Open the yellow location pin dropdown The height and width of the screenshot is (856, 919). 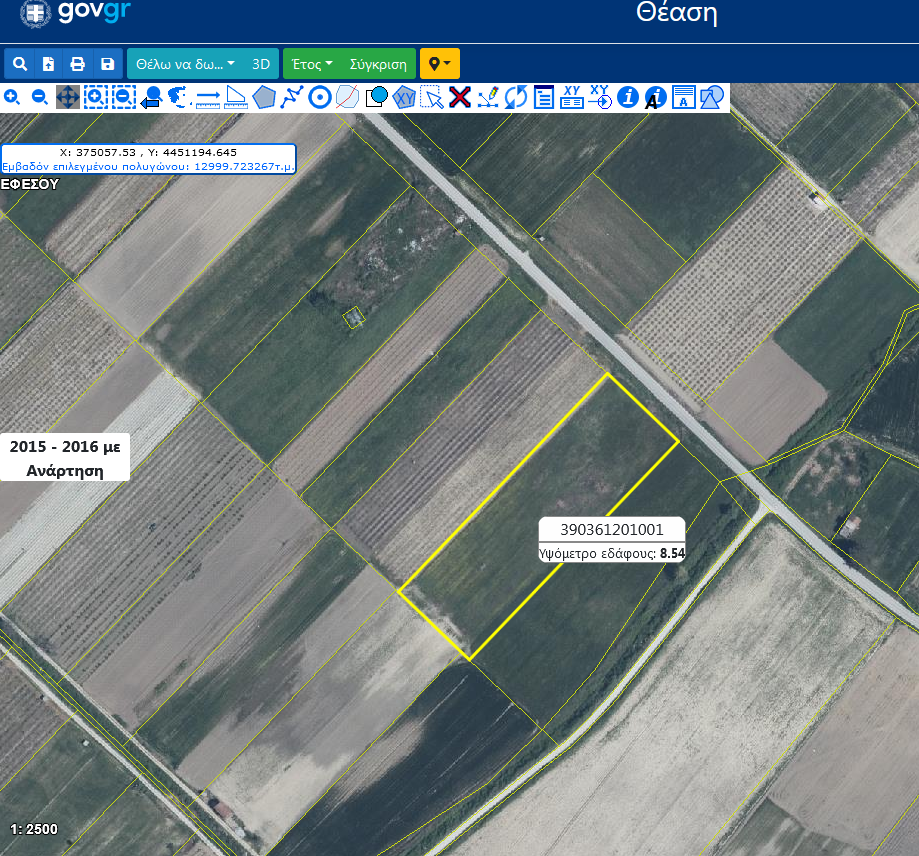point(439,64)
